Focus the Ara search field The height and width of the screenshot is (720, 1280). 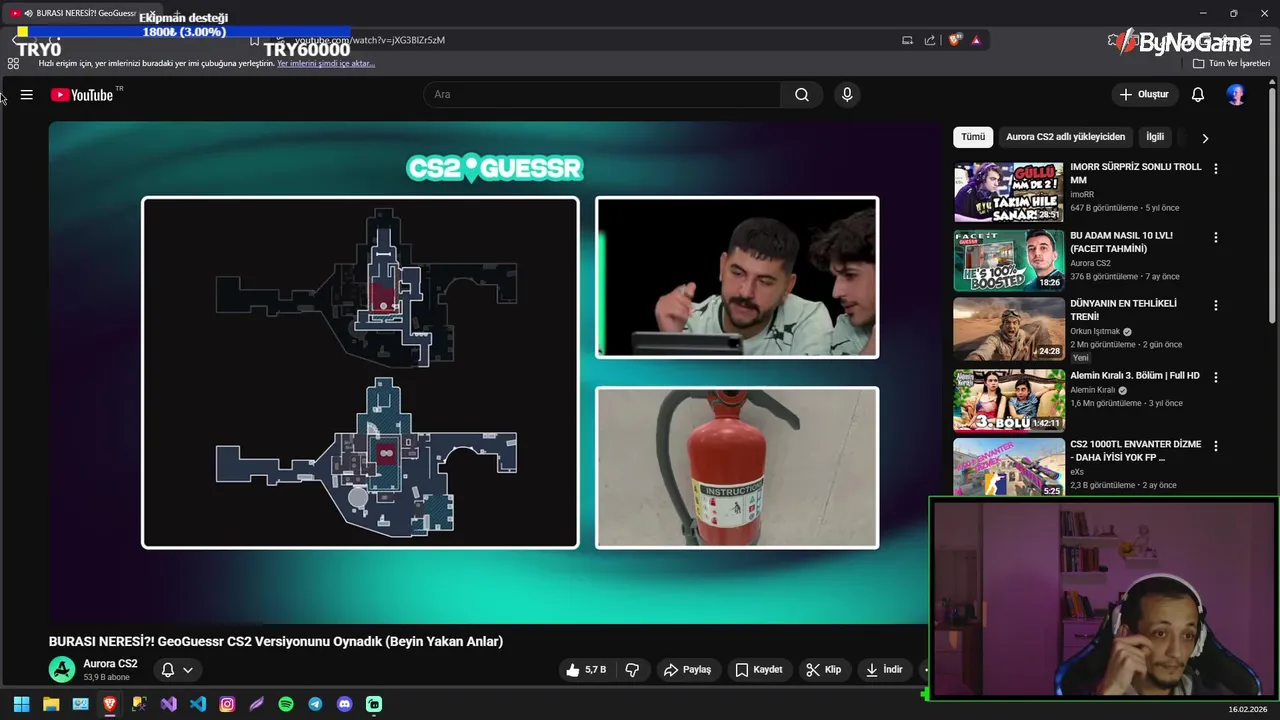point(602,95)
